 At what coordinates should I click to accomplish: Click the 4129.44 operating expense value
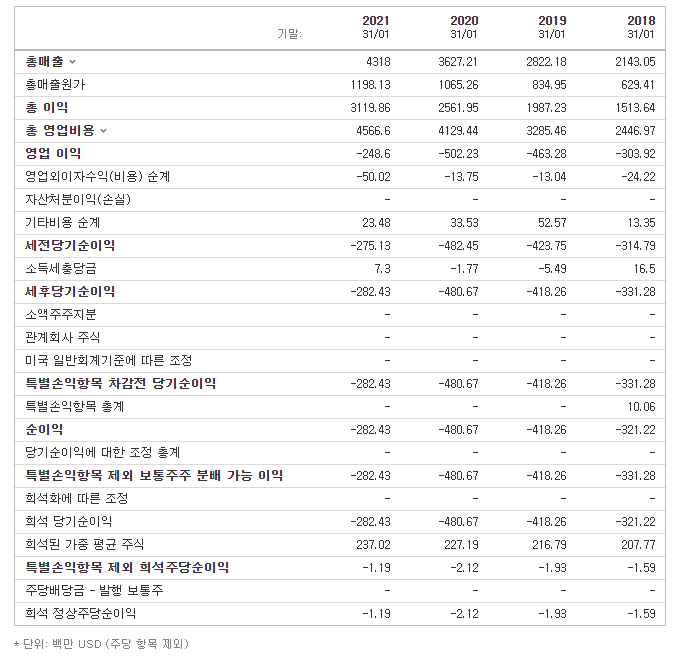click(x=458, y=131)
